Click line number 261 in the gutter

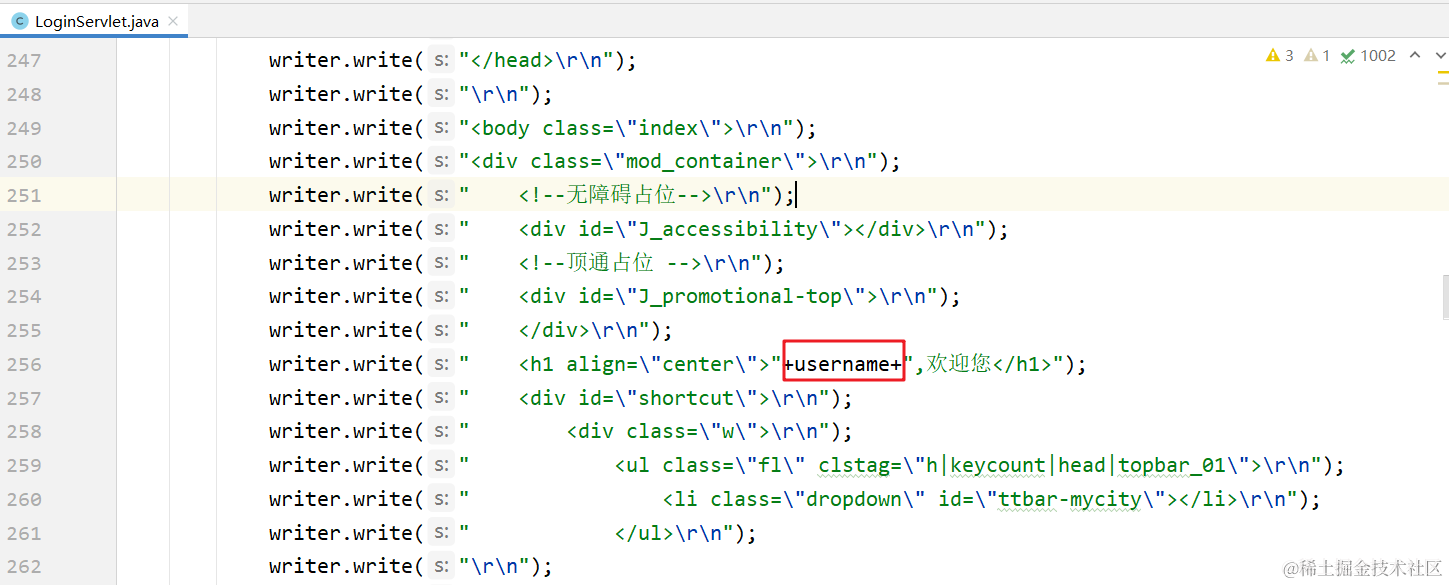[24, 534]
